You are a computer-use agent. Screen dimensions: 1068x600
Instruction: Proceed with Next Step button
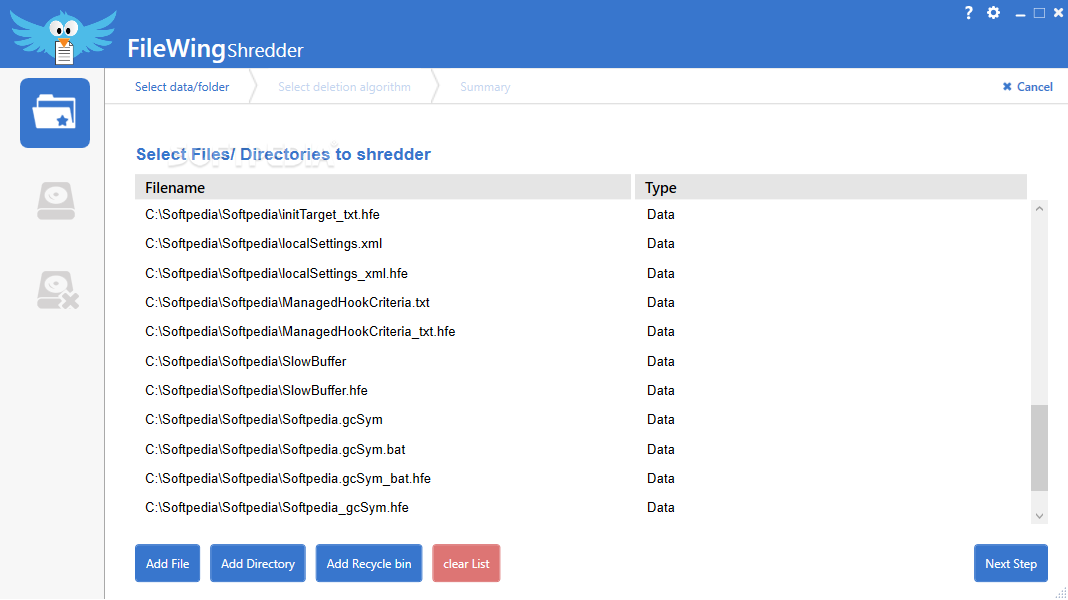tap(1011, 563)
